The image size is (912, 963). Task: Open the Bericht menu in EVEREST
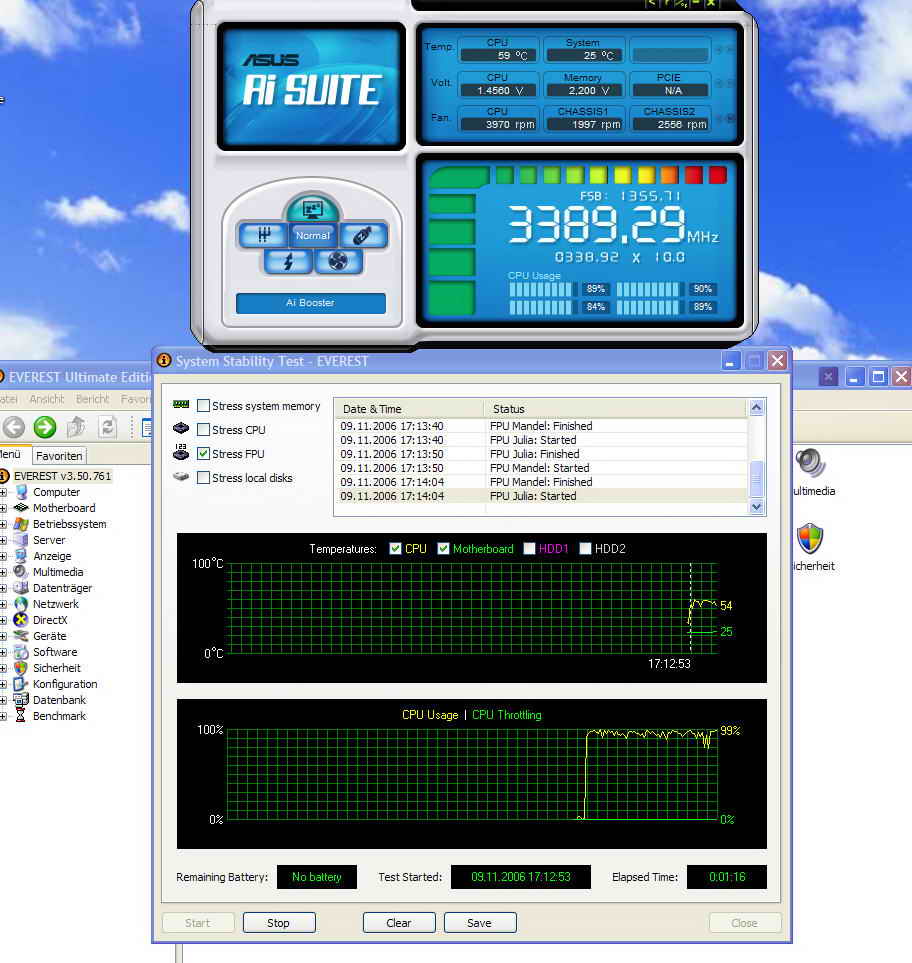click(92, 399)
